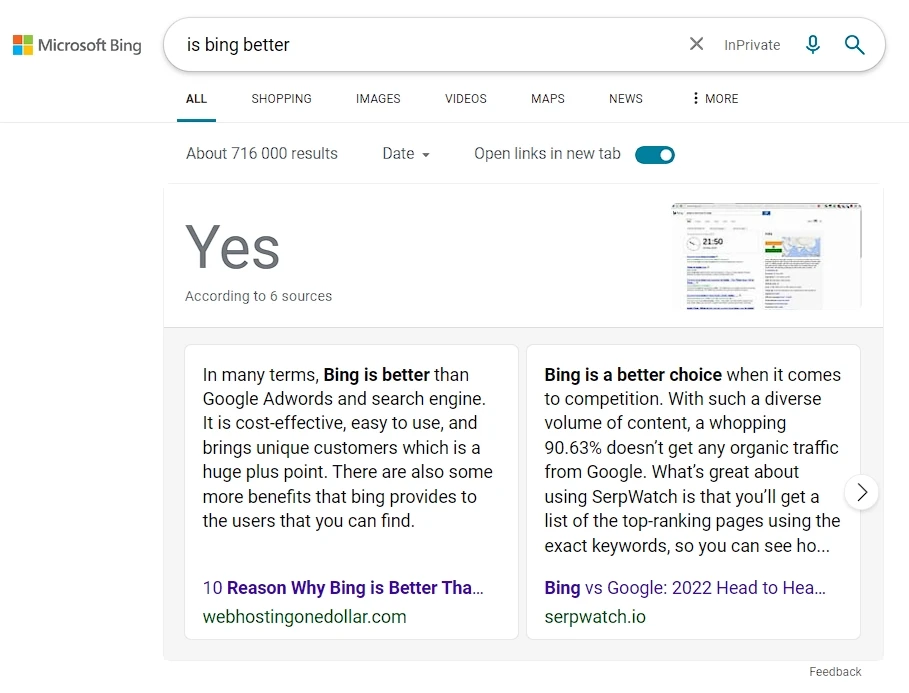Open 'Bing vs Google: 2022 Head to Hea...' link

(x=685, y=587)
